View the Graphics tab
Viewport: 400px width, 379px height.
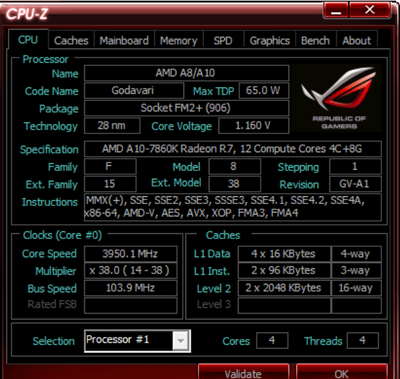tap(270, 40)
